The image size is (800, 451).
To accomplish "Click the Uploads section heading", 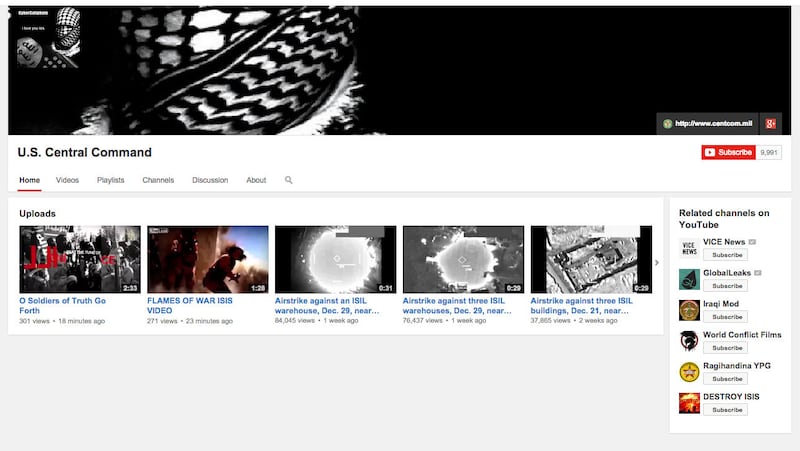I will (x=37, y=214).
